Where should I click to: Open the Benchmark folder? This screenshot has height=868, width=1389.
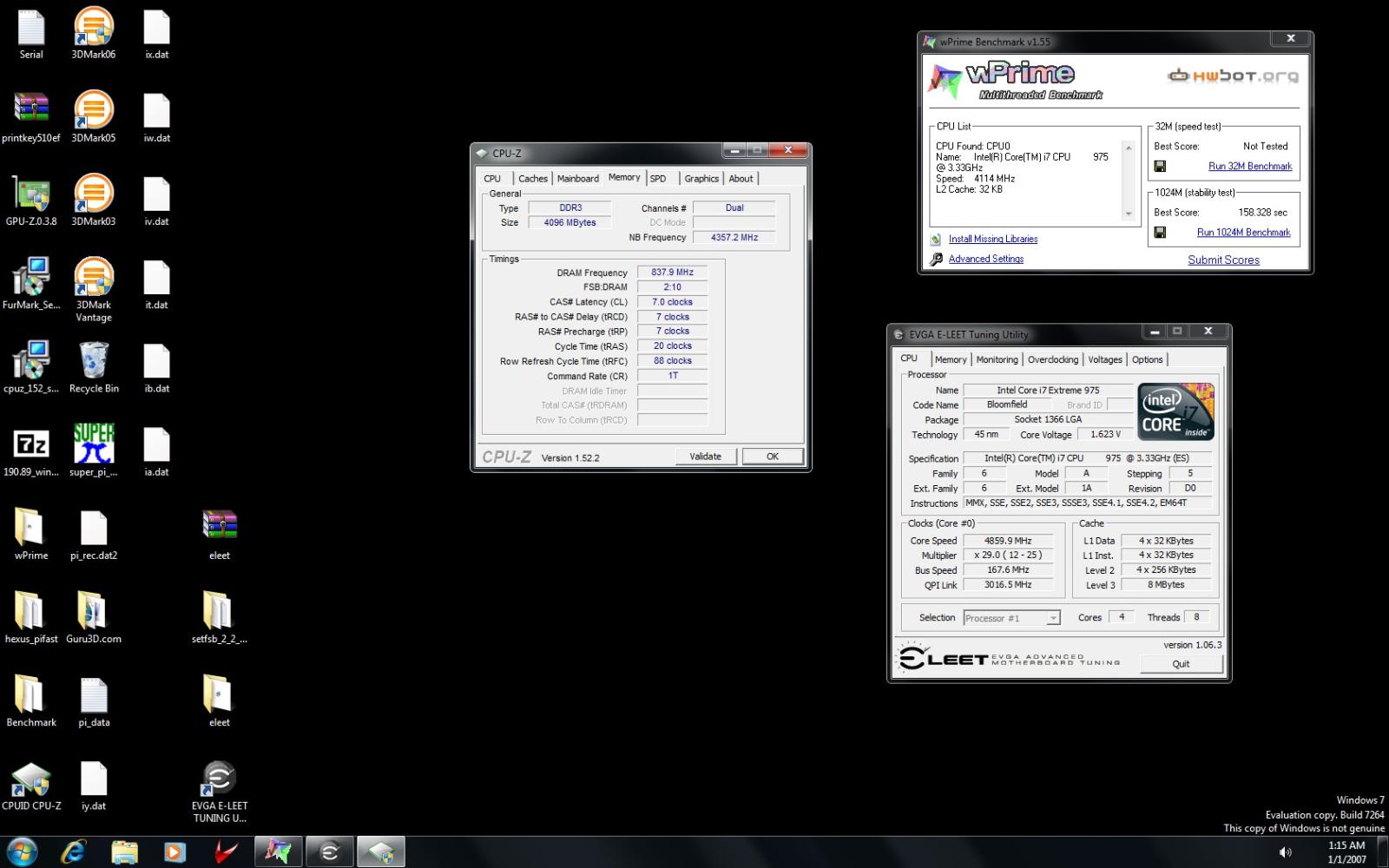[x=31, y=700]
